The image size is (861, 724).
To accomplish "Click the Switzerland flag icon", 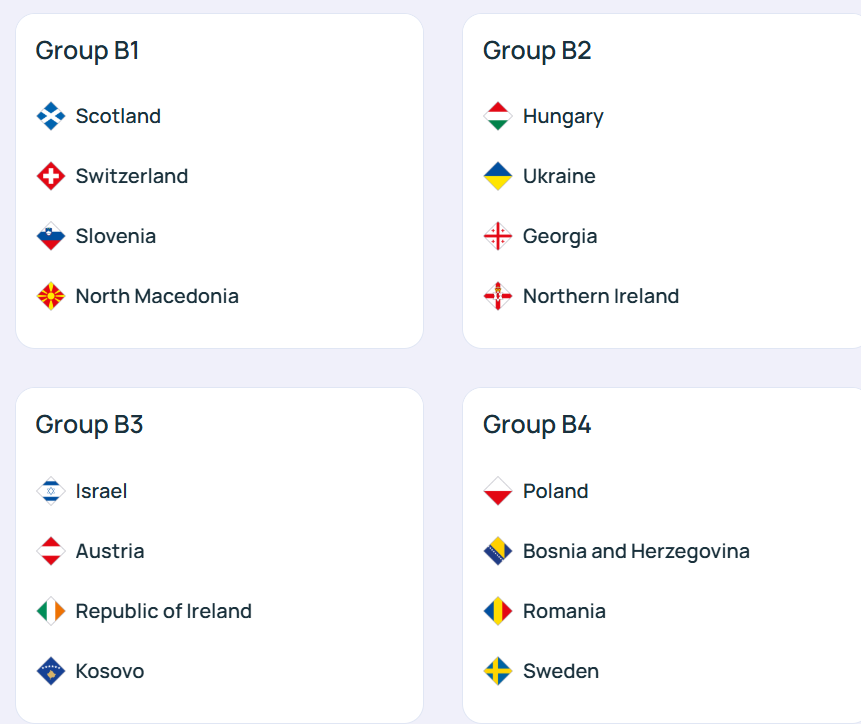I will pyautogui.click(x=51, y=177).
